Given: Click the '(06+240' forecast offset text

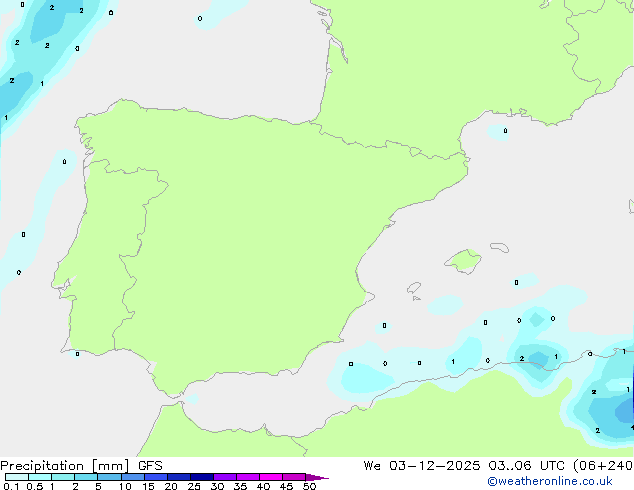Looking at the screenshot, I should (603, 466).
